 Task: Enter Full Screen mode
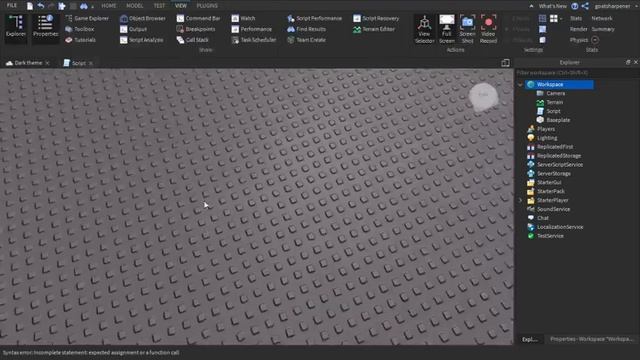click(447, 29)
